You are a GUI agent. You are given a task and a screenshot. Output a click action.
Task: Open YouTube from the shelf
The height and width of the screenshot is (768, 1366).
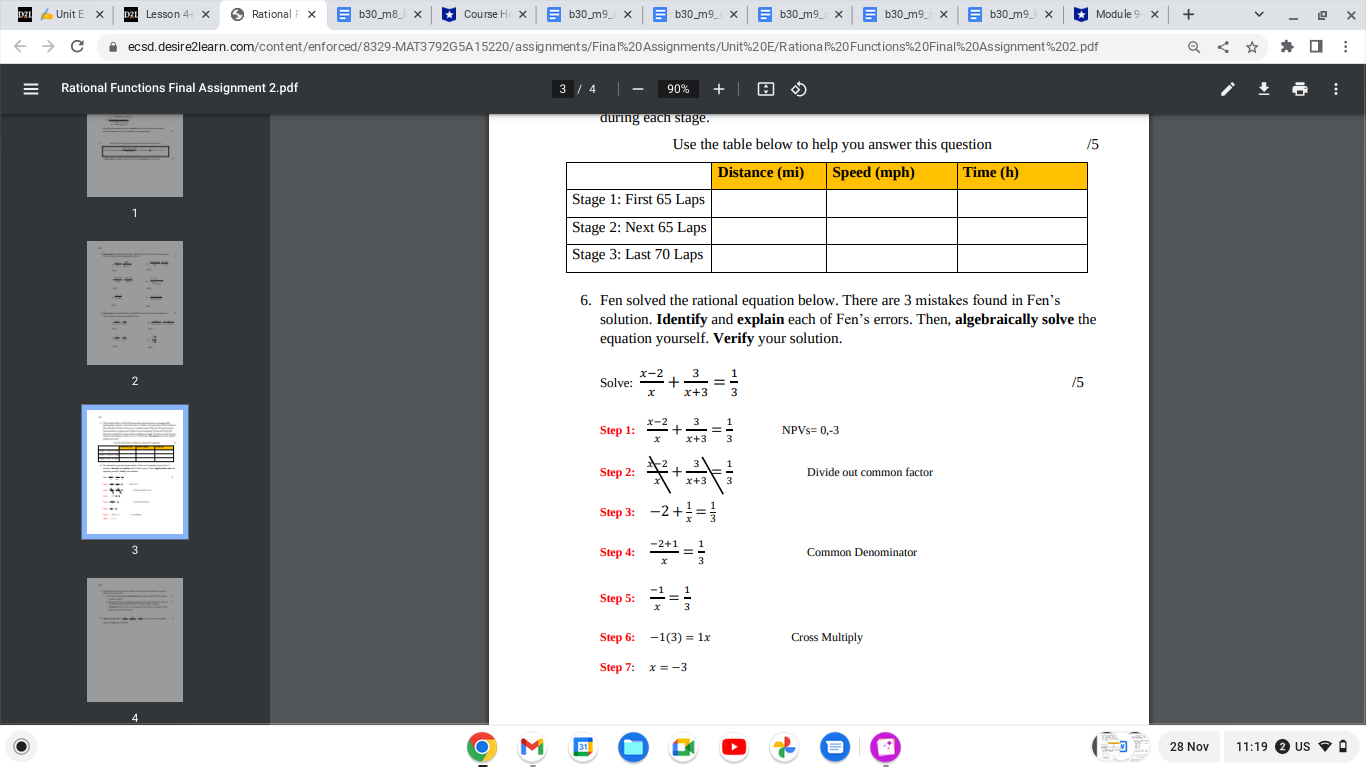(x=734, y=747)
